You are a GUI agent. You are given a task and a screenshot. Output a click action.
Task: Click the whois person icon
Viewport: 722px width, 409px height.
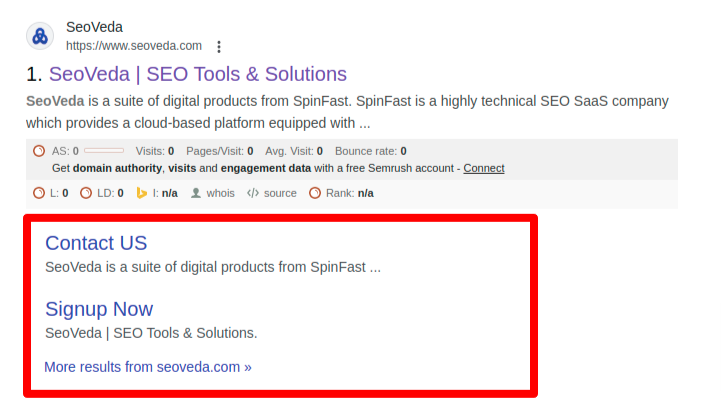pos(196,193)
